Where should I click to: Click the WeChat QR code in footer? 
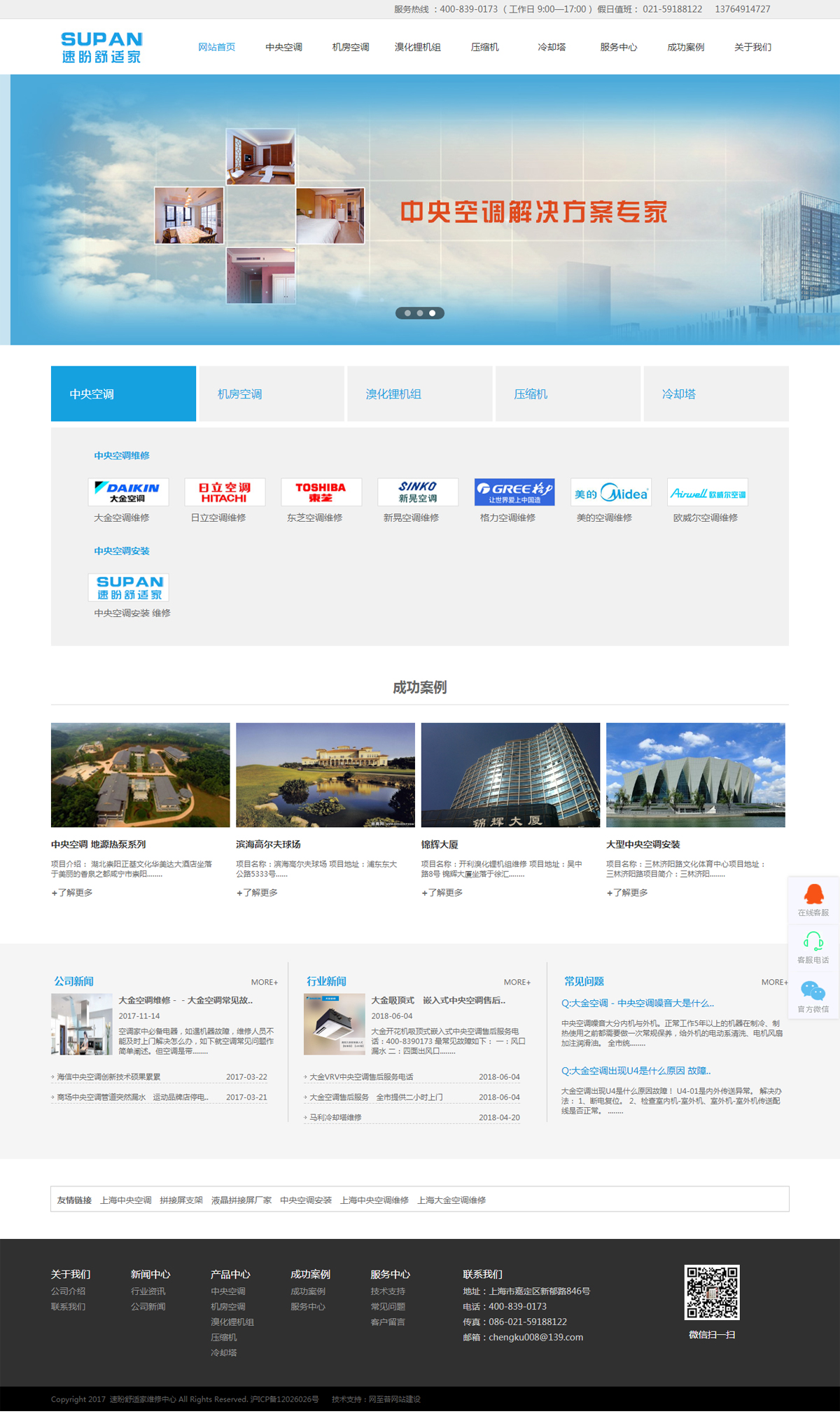711,1292
